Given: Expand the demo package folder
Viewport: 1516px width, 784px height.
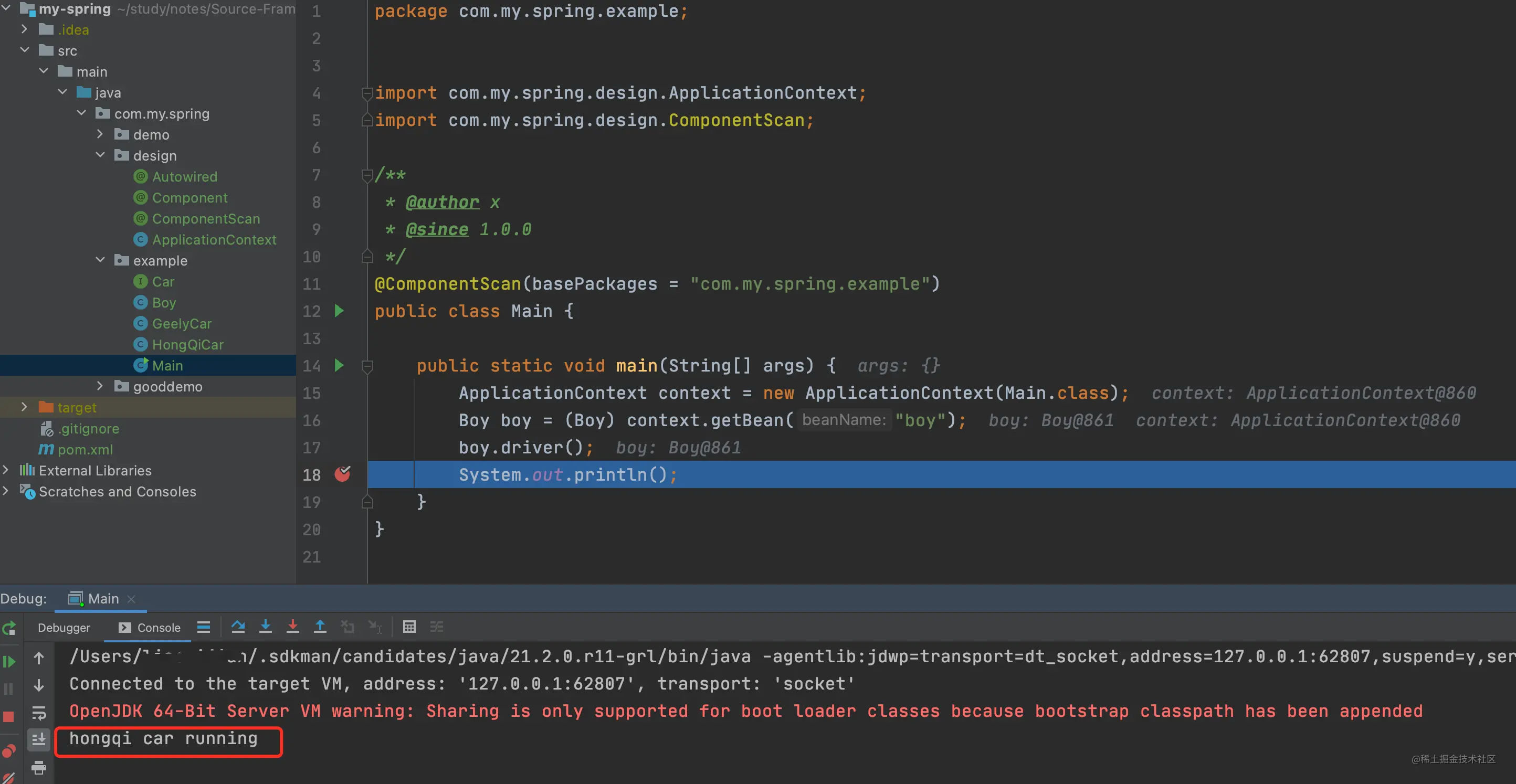Looking at the screenshot, I should point(100,135).
